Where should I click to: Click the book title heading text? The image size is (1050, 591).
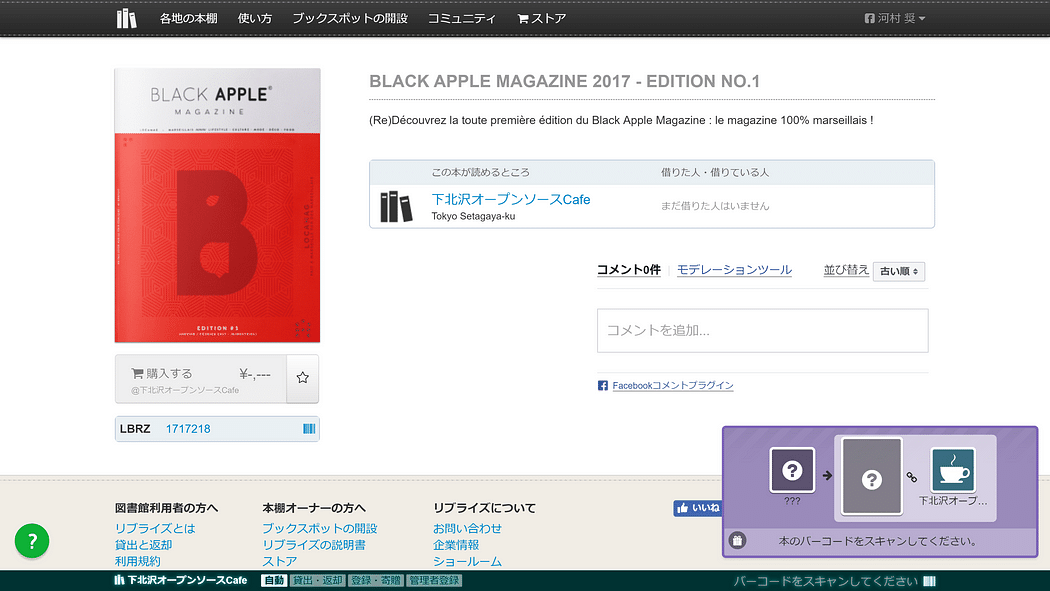[x=565, y=82]
